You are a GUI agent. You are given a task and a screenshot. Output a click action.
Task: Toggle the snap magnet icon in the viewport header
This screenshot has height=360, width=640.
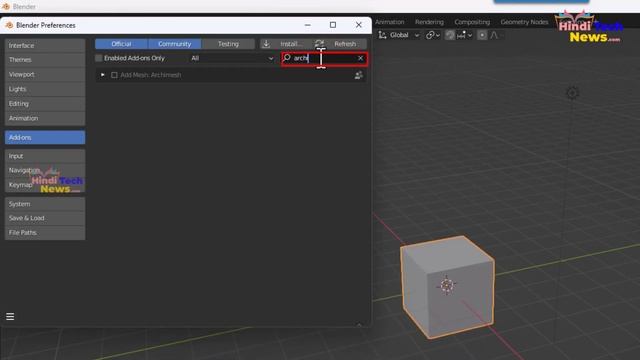point(450,36)
